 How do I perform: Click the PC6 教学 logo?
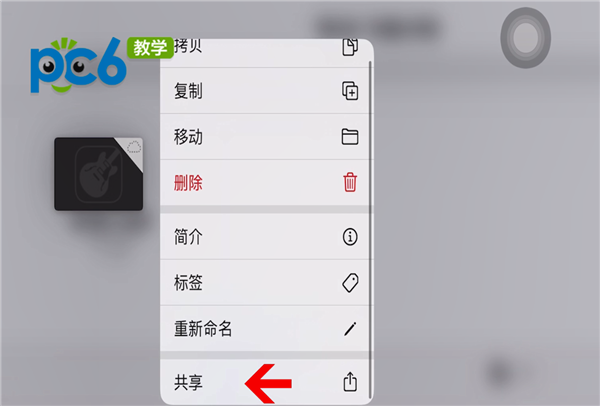101,65
